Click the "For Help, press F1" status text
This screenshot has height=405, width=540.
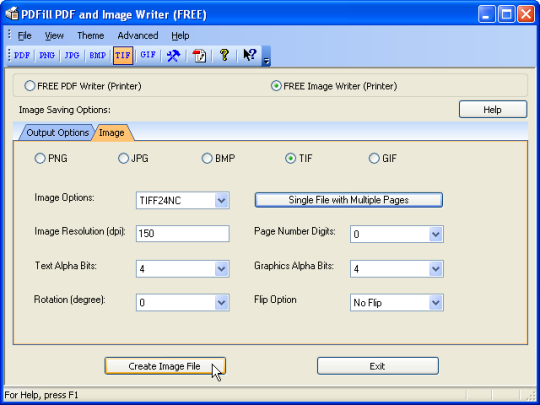coord(41,395)
